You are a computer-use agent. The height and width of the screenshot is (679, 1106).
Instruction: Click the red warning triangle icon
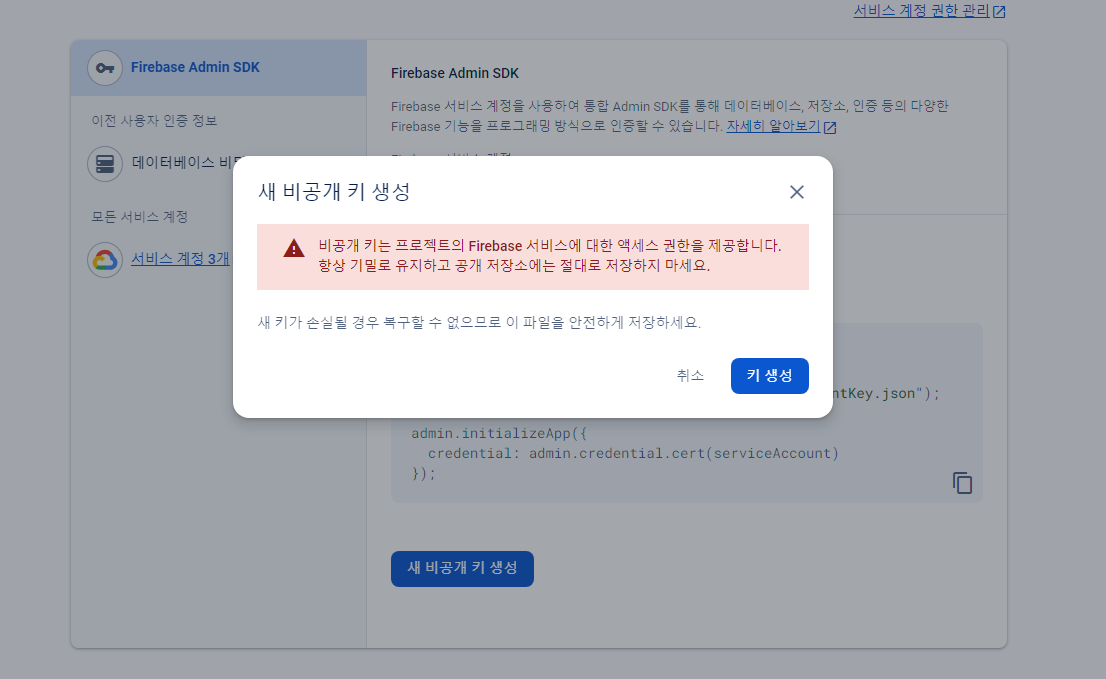[293, 248]
